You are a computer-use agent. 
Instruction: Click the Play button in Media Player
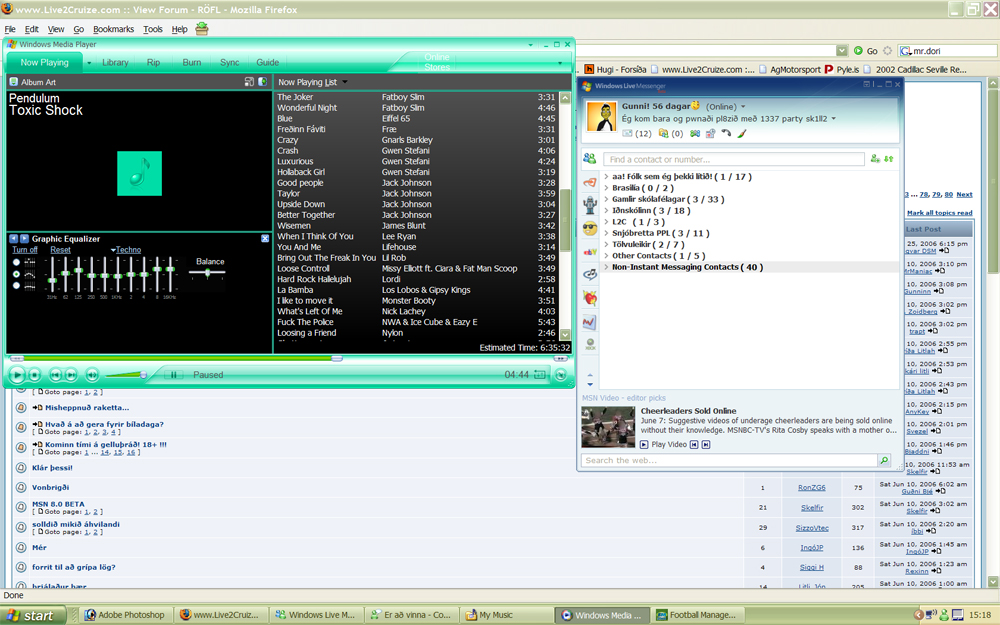17,375
